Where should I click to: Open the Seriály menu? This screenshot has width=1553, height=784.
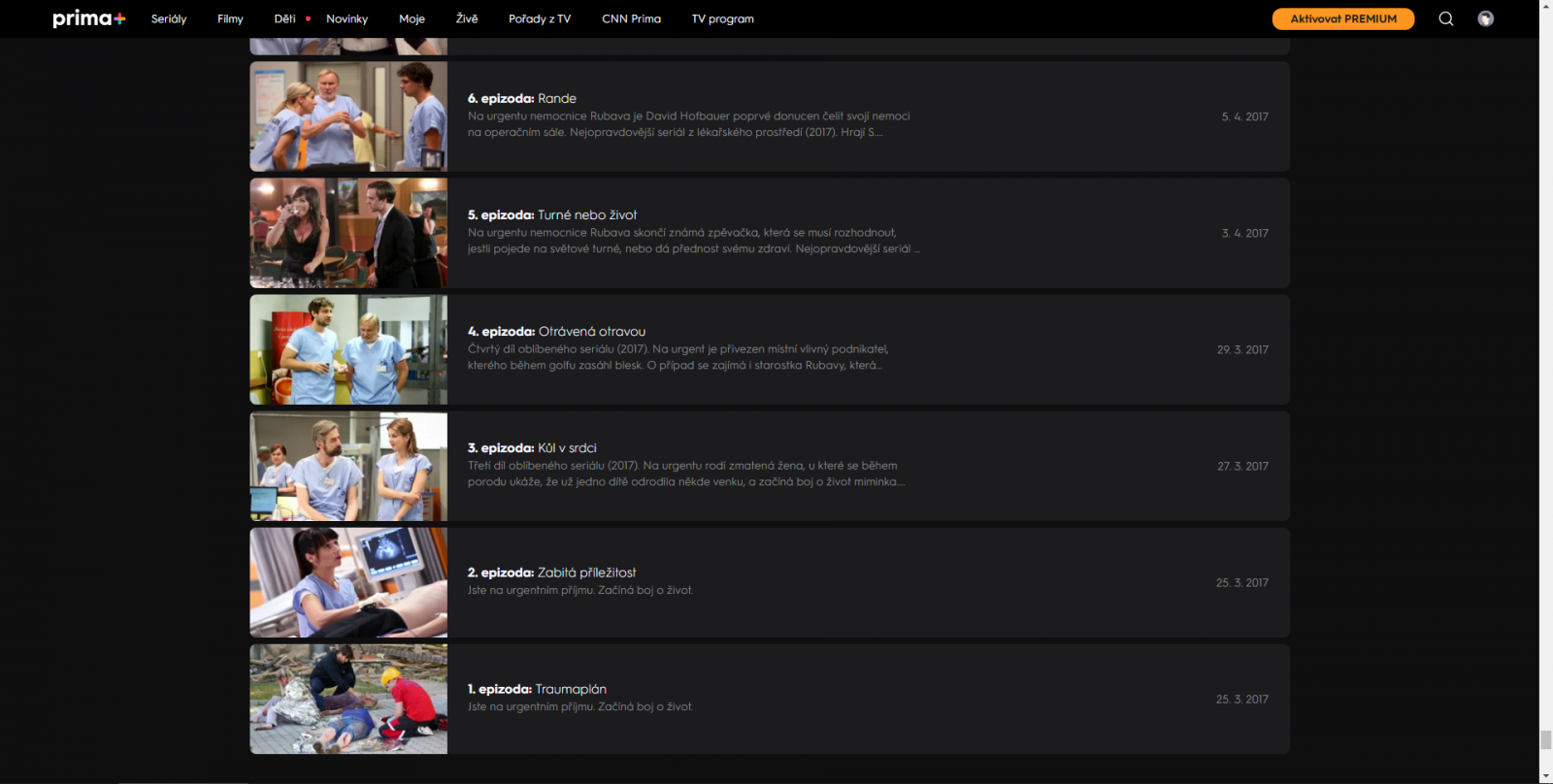(x=169, y=18)
